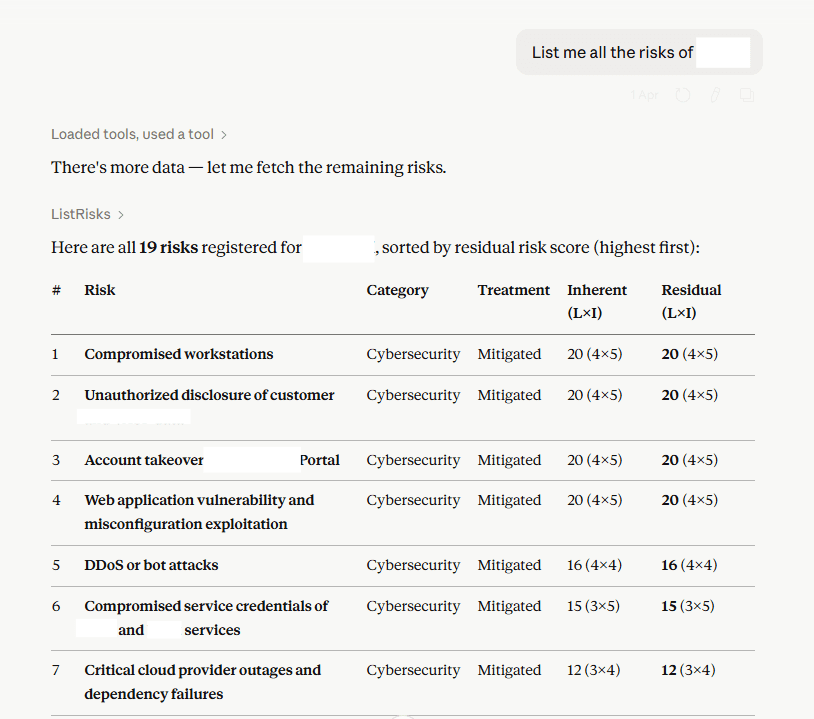
Task: Click the '1 Apr' message timestamp
Action: 644,95
